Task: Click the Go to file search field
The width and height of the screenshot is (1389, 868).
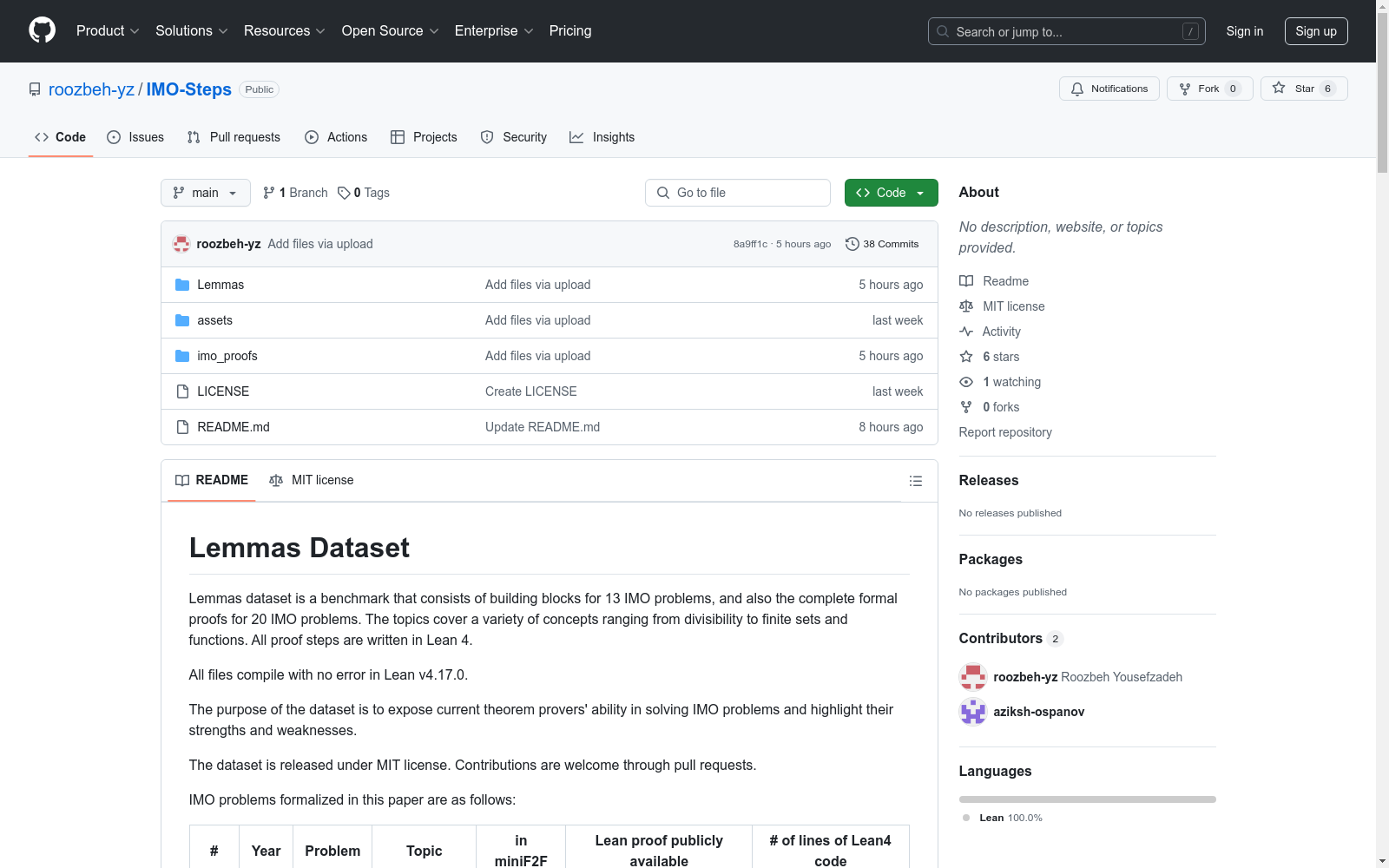Action: 738,193
